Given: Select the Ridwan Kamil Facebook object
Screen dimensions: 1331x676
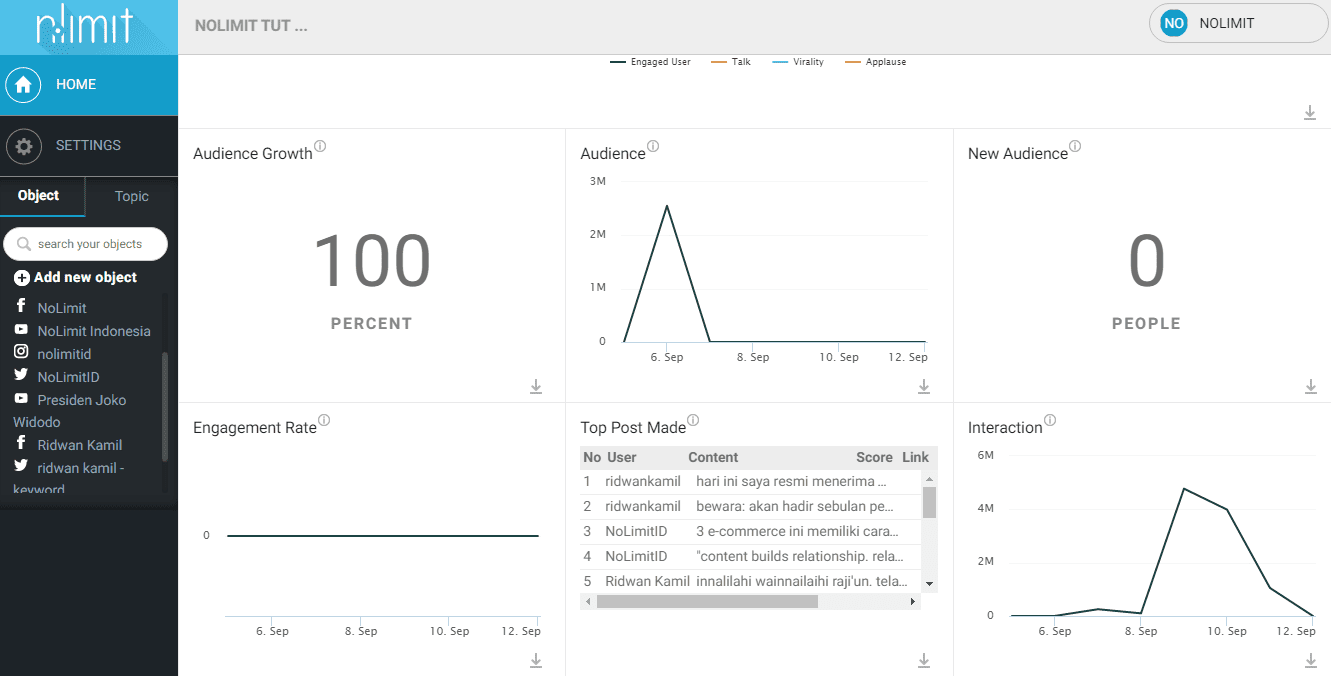Looking at the screenshot, I should coord(80,445).
